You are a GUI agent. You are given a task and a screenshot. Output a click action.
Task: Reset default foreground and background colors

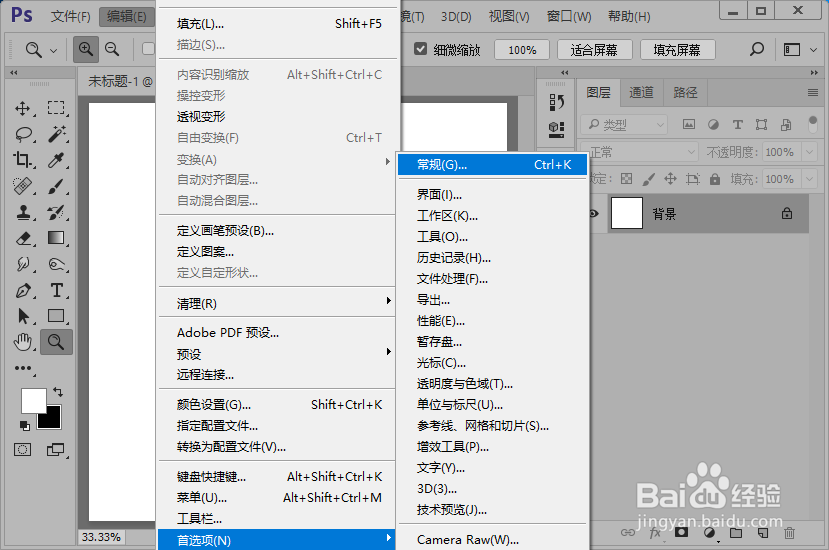[24, 425]
